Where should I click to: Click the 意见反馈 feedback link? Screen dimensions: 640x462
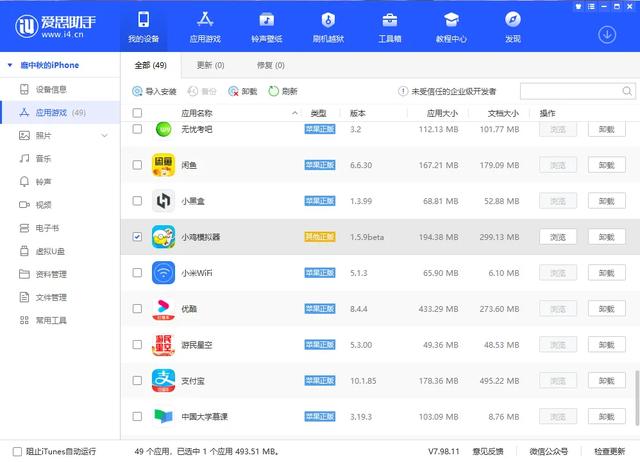pyautogui.click(x=488, y=451)
